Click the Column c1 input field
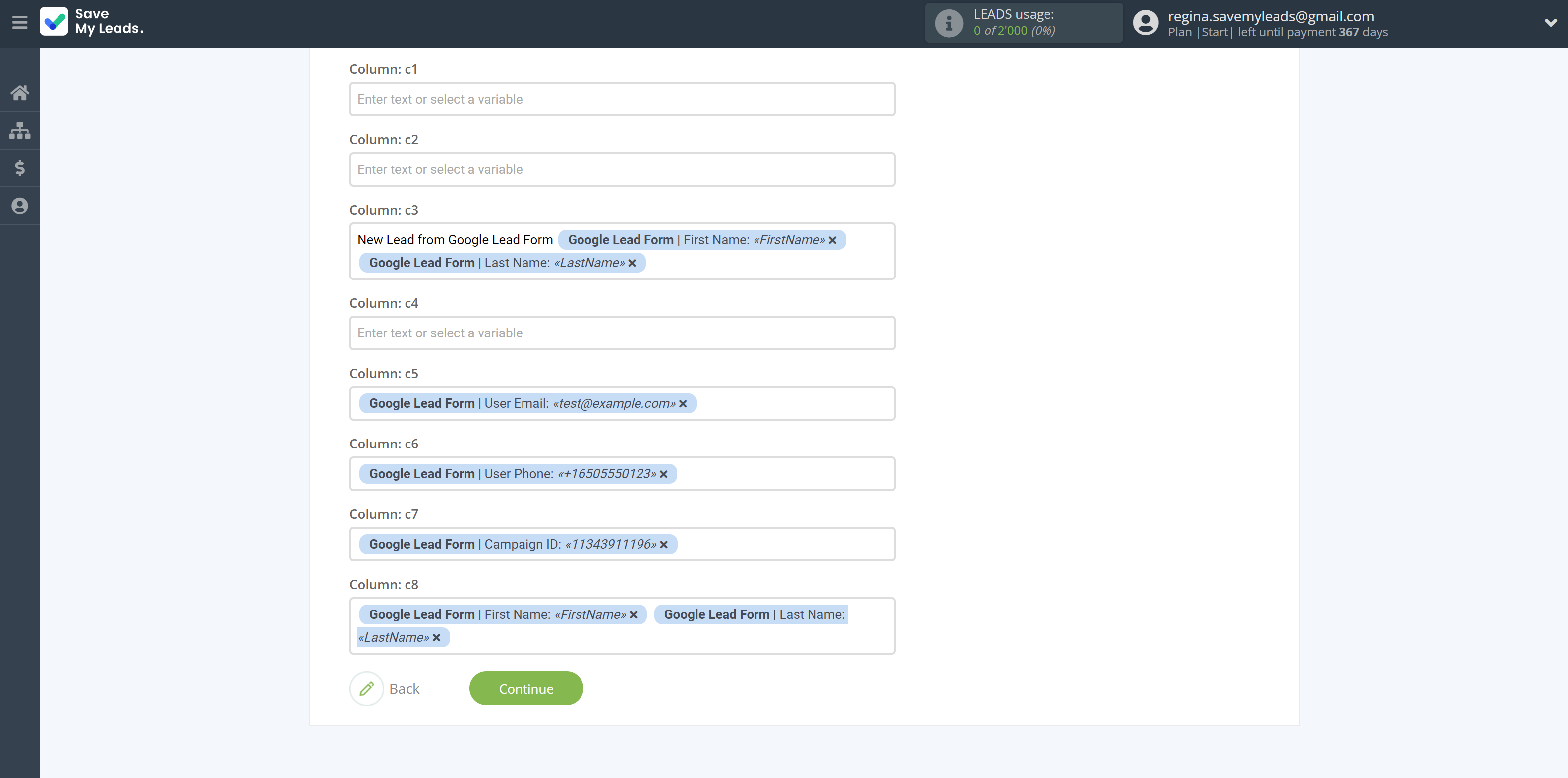This screenshot has height=778, width=1568. [x=622, y=99]
